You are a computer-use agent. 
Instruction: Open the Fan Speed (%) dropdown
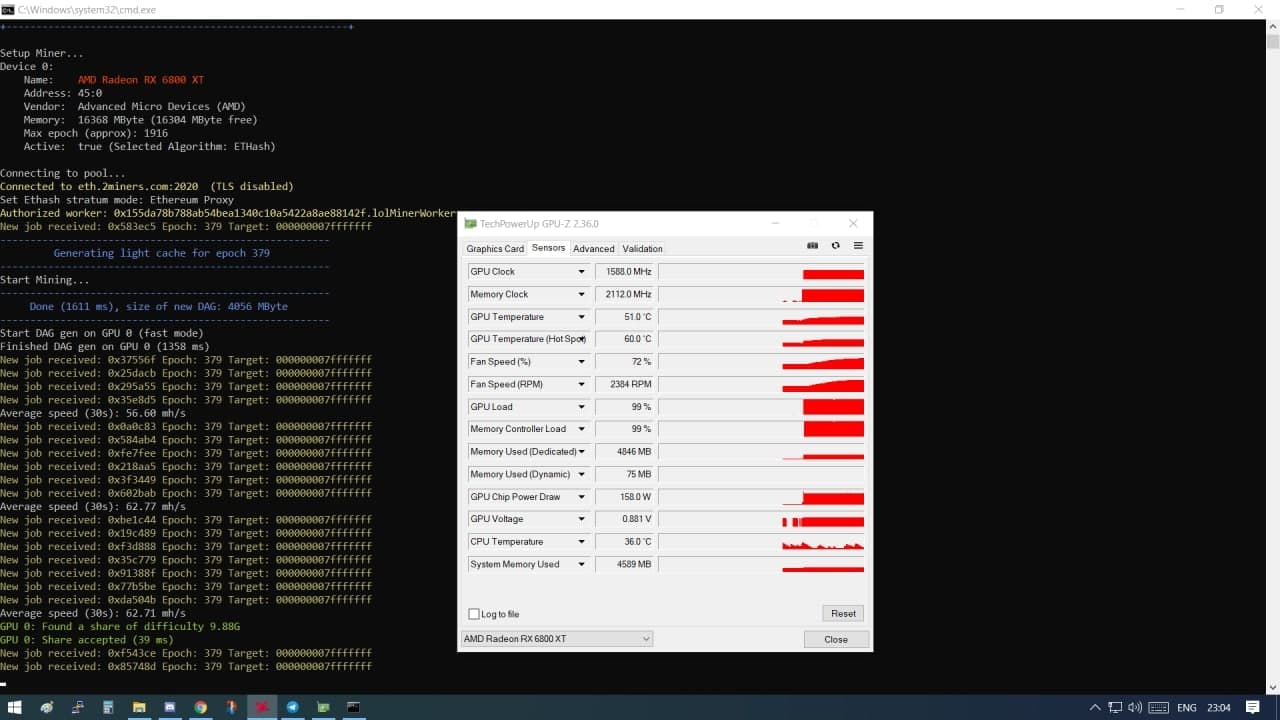581,362
